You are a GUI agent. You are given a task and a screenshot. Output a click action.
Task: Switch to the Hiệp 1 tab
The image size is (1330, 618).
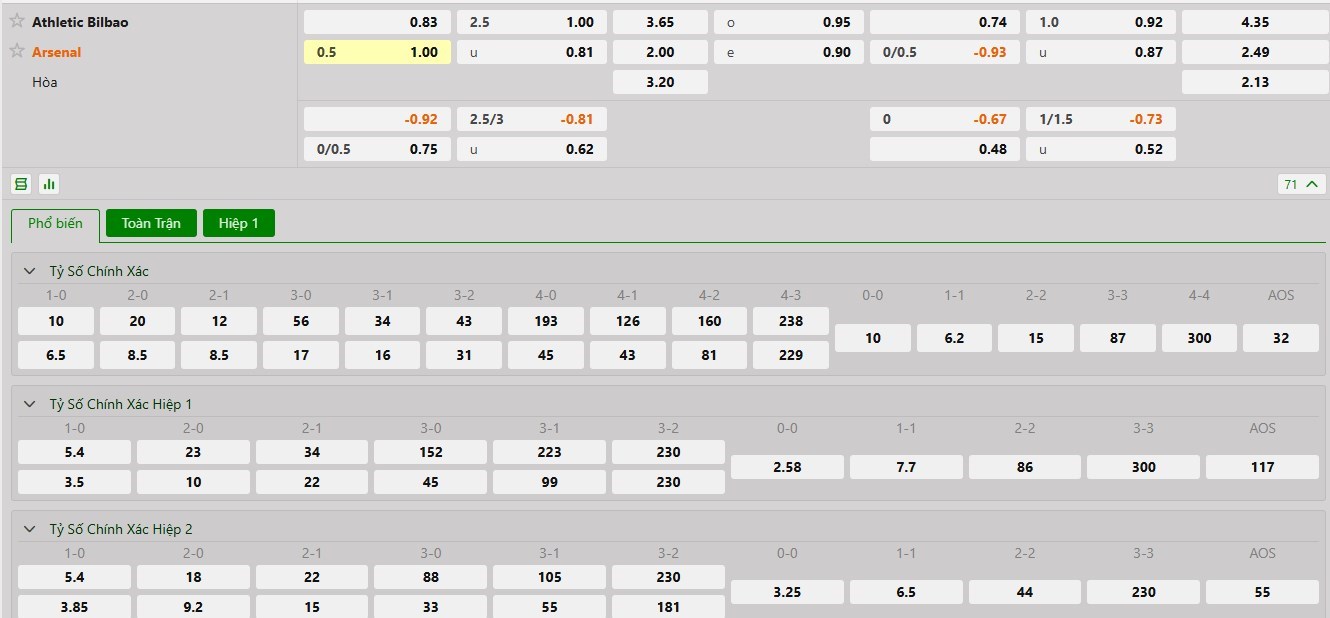tap(239, 223)
